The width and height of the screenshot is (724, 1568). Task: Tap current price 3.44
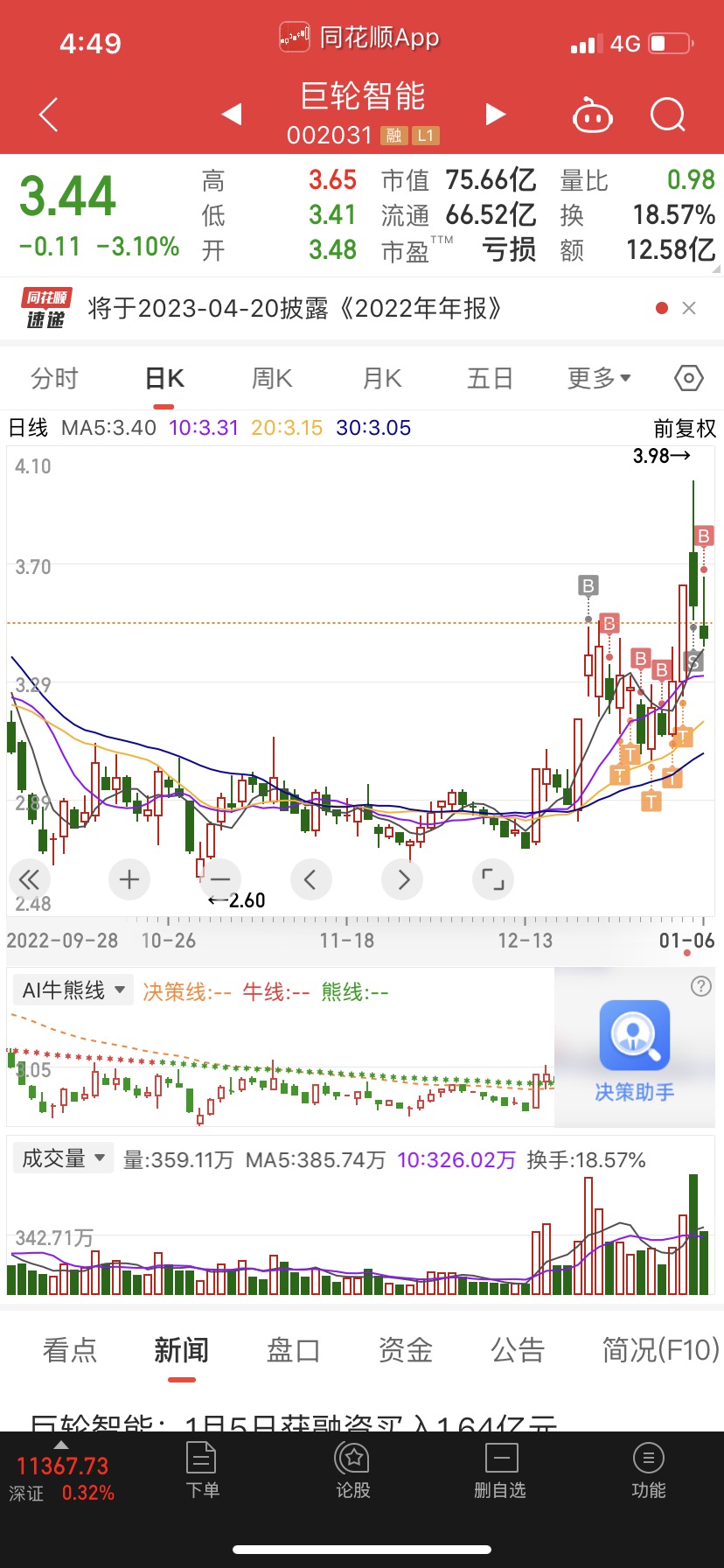tap(67, 196)
